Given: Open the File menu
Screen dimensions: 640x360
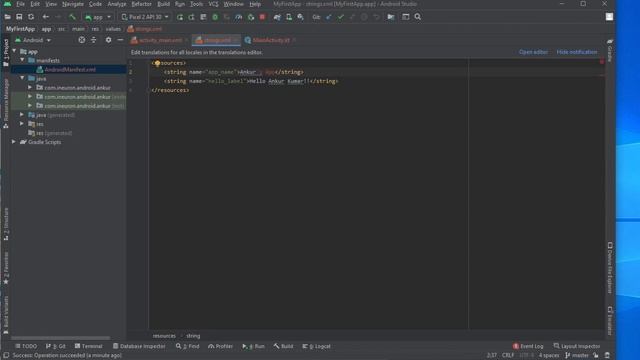Looking at the screenshot, I should click(20, 4).
